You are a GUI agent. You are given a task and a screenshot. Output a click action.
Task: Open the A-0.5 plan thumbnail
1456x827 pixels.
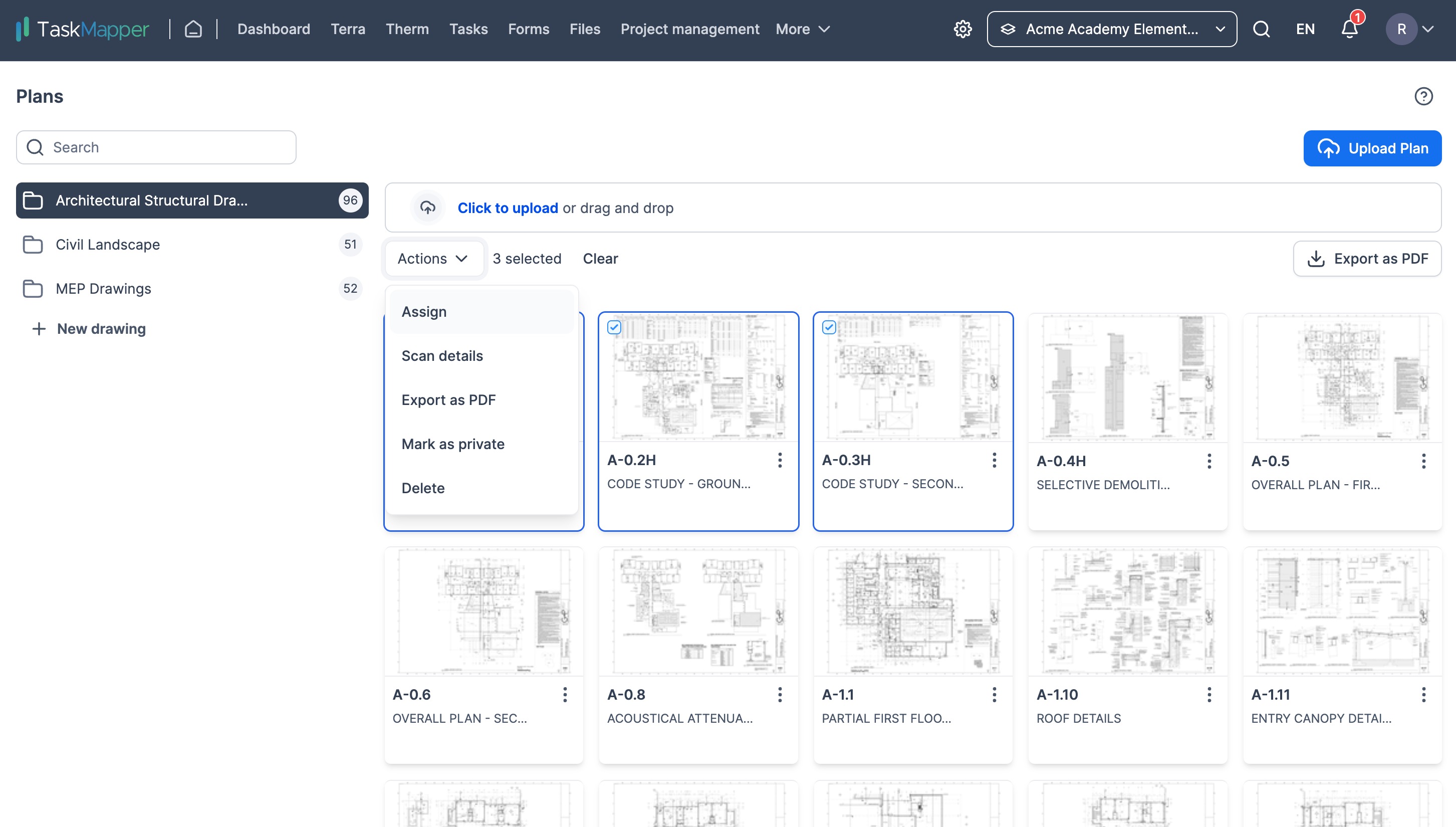pos(1342,378)
